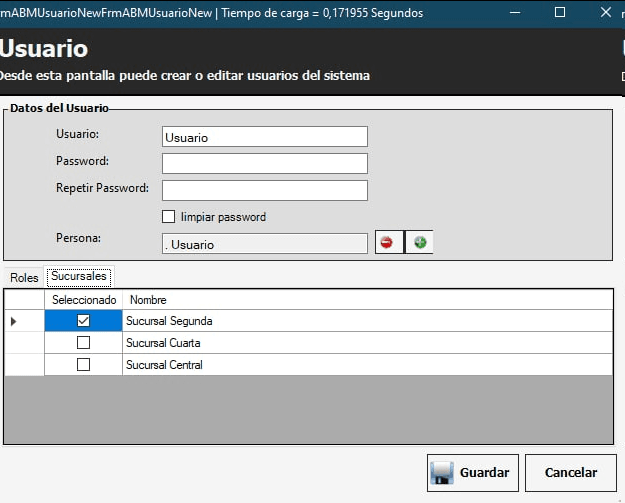The image size is (625, 503).
Task: Click the red remove persona icon
Action: (x=387, y=243)
